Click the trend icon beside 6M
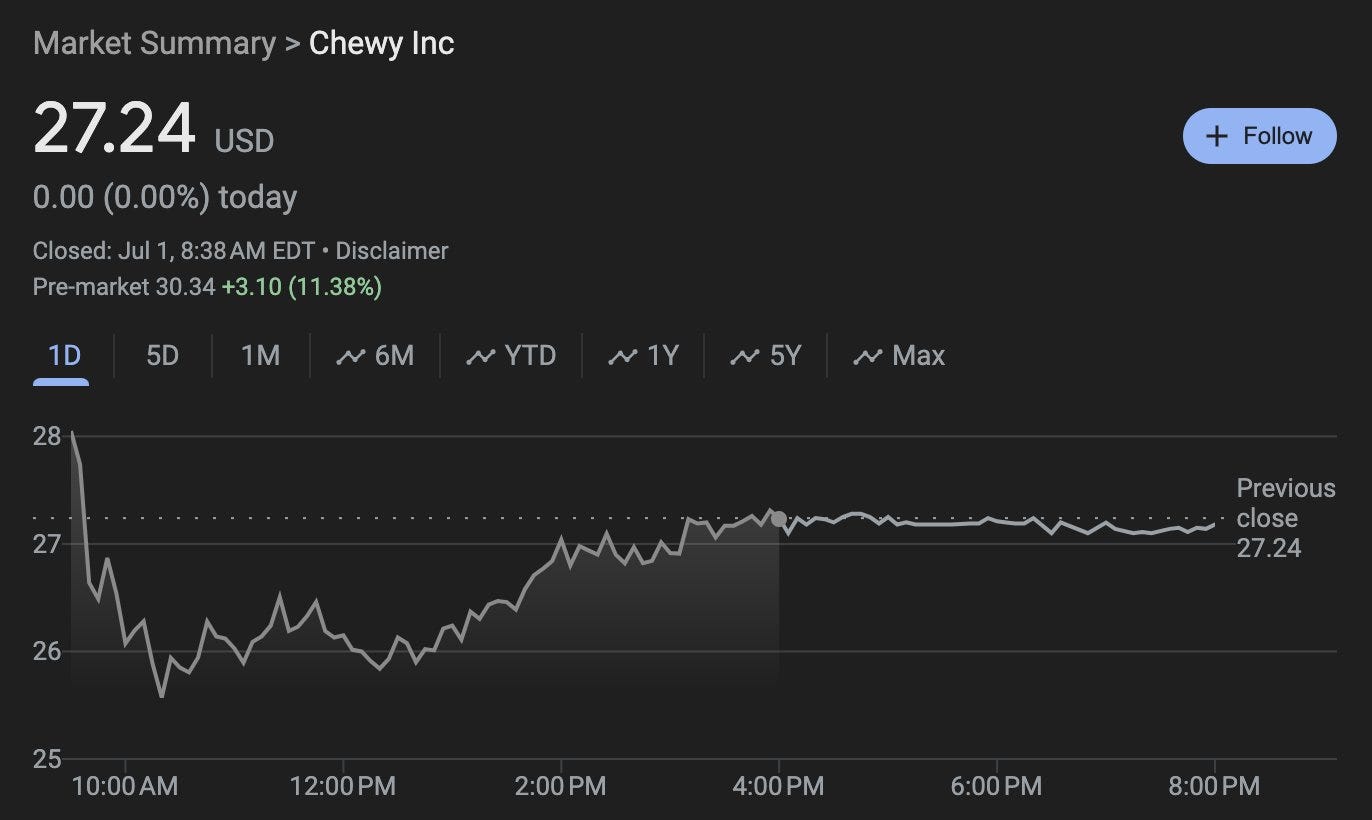 click(350, 356)
